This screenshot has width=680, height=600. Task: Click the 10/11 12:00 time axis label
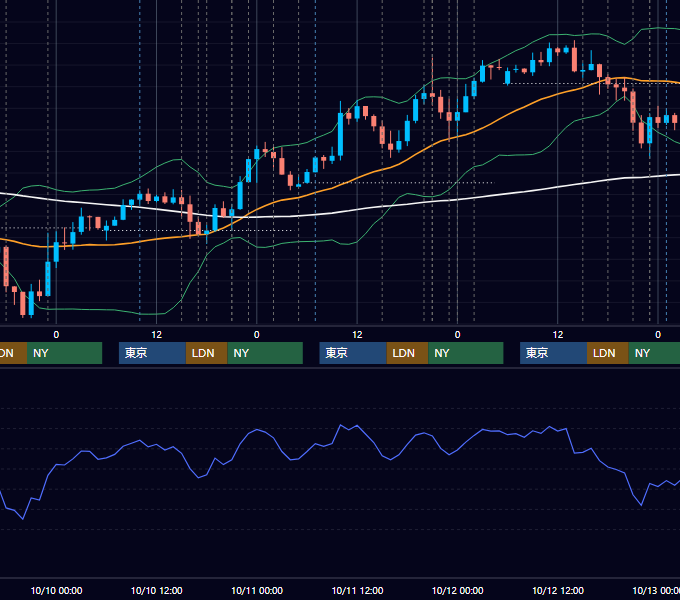coord(357,590)
